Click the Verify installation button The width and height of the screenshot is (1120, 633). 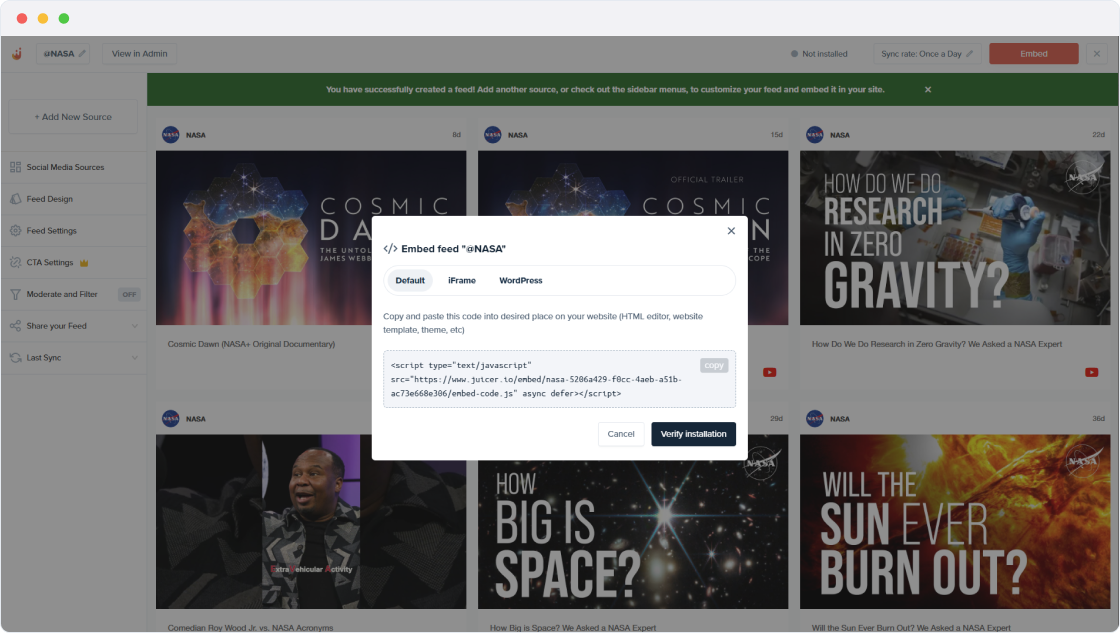point(693,434)
